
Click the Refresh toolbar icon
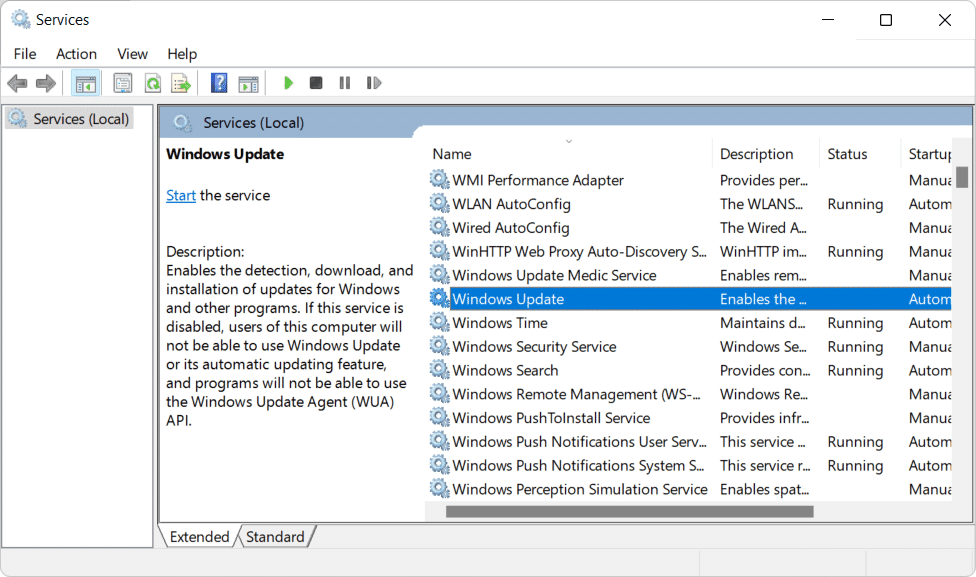point(152,83)
